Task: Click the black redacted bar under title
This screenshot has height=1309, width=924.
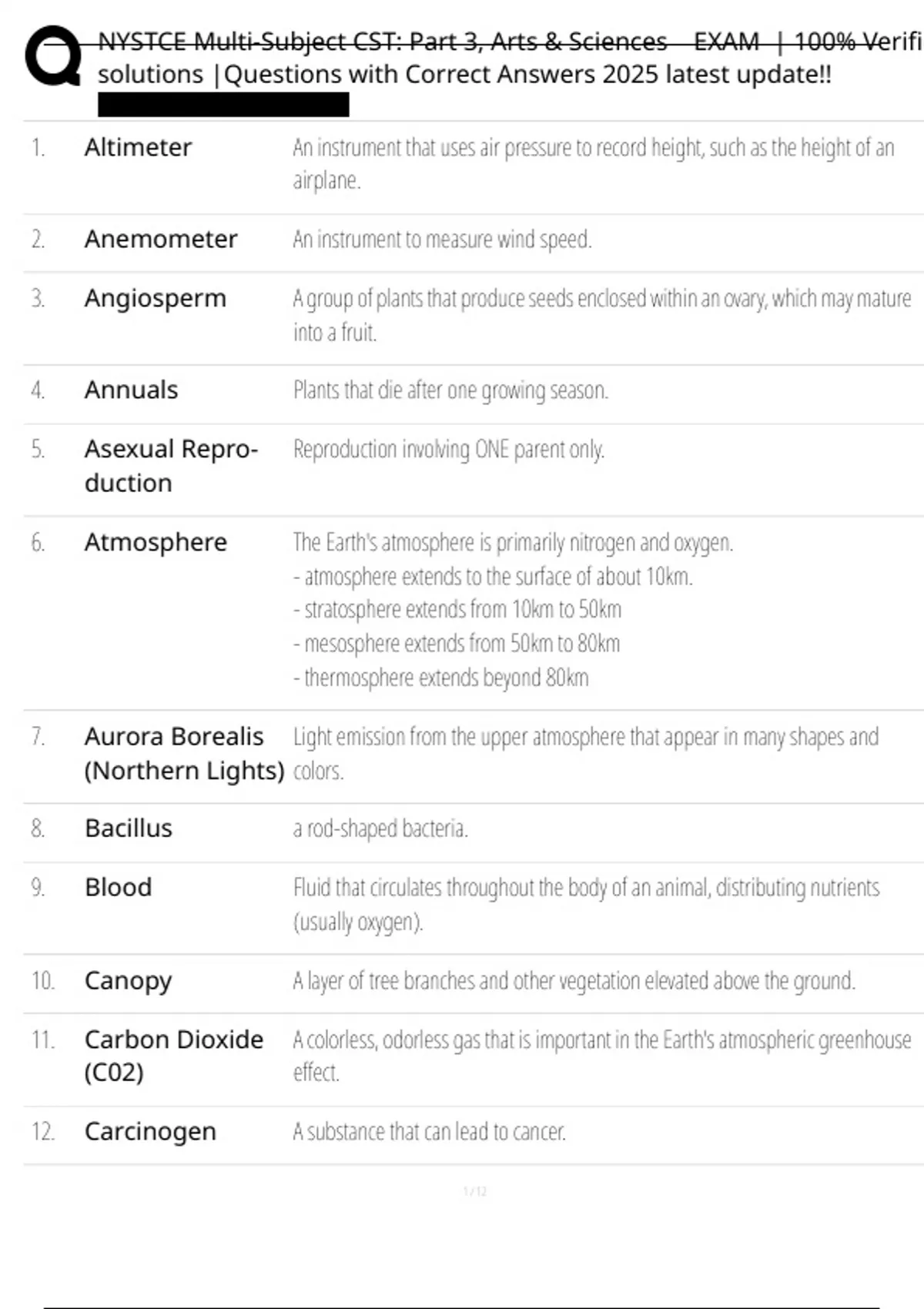Action: click(223, 105)
